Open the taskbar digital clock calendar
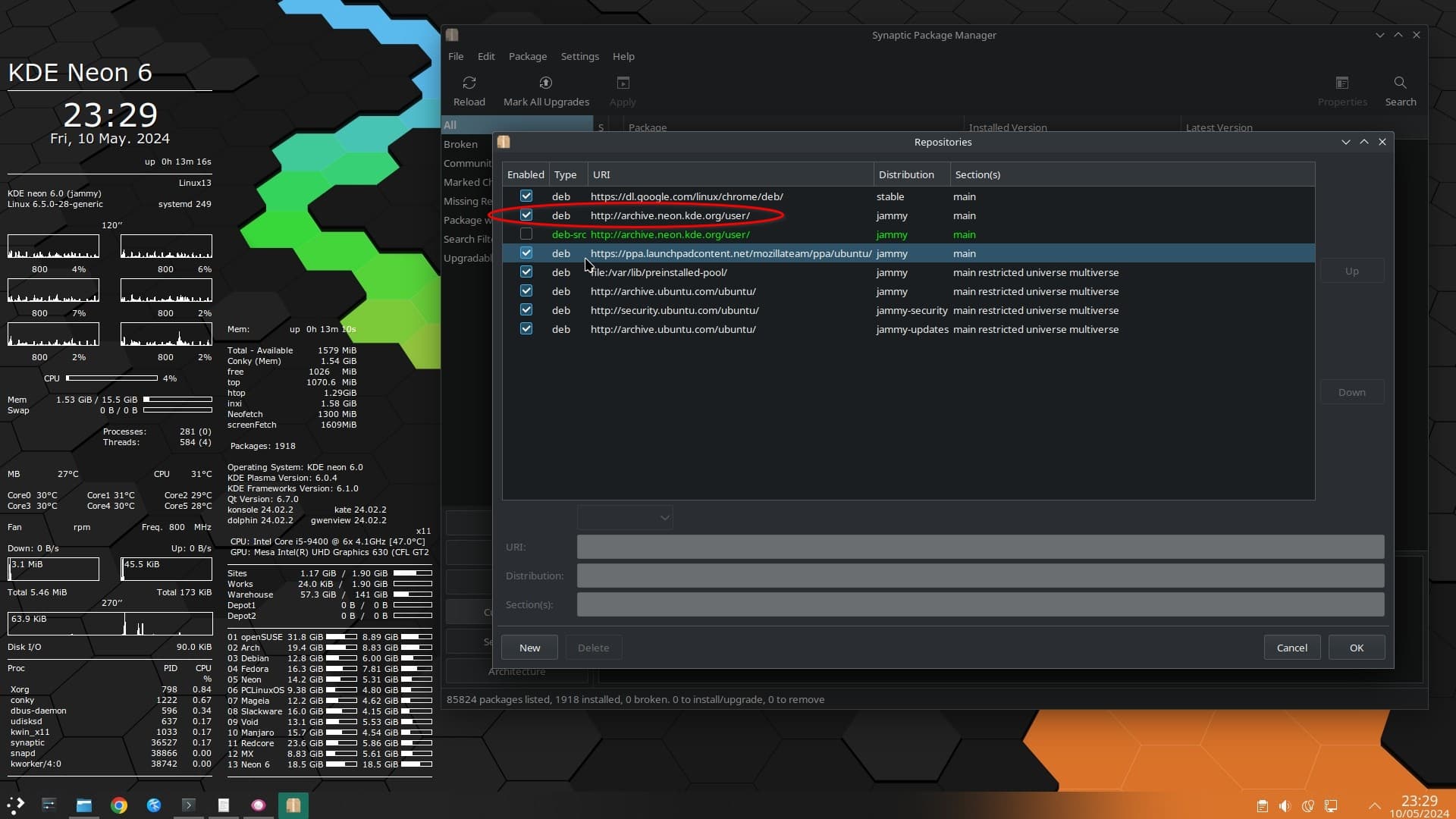The height and width of the screenshot is (819, 1456). 1419,805
